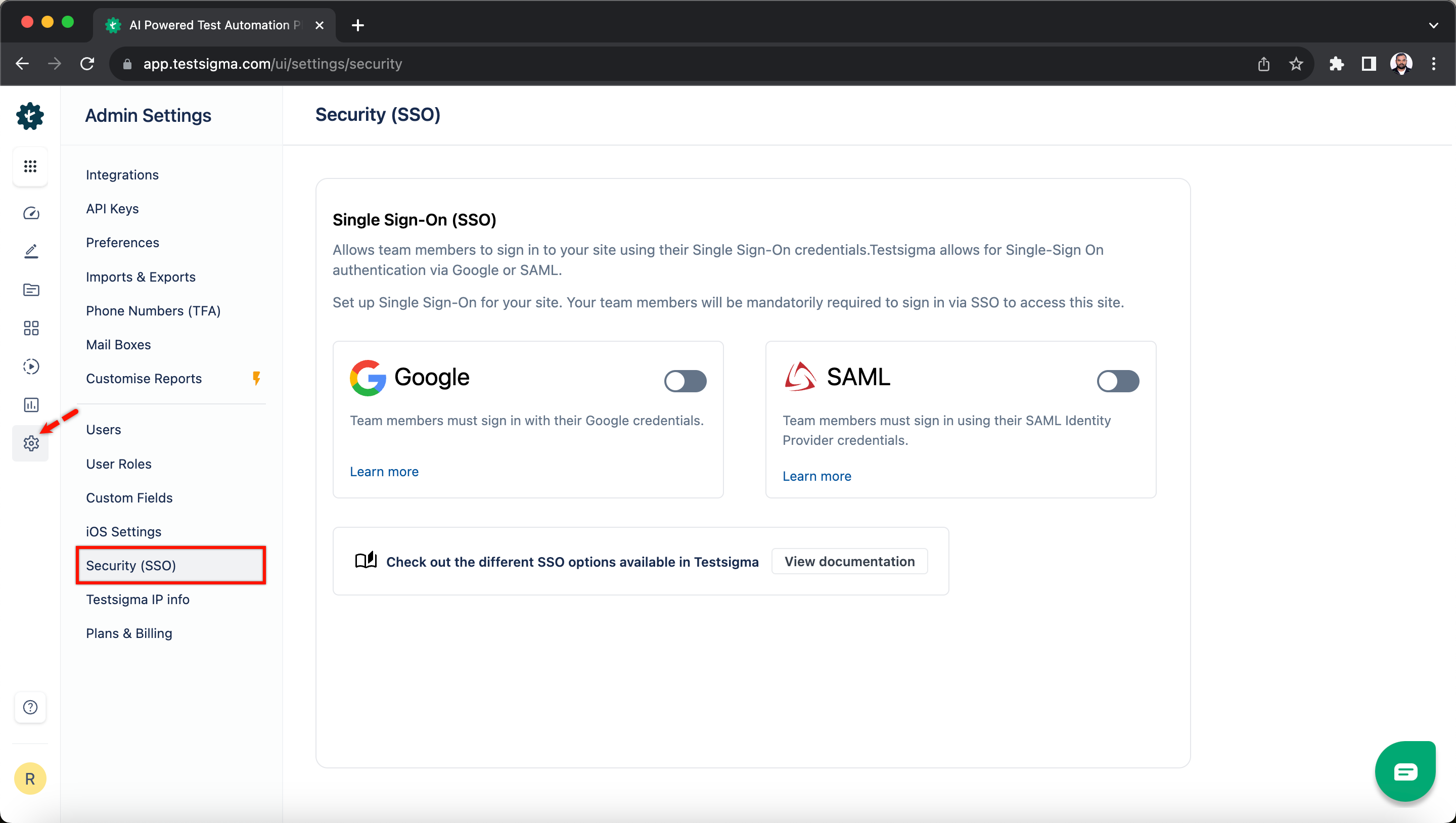Open the R user avatar
This screenshot has width=1456, height=823.
click(30, 779)
